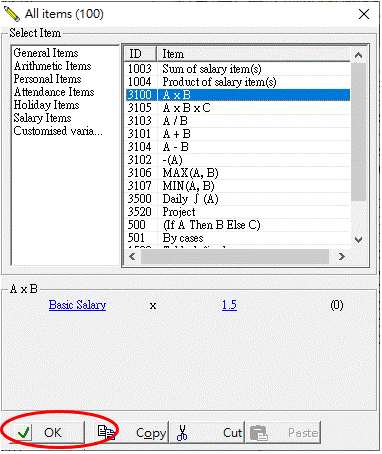This screenshot has width=382, height=454.
Task: Click the OK button with green checkmark
Action: (x=46, y=432)
